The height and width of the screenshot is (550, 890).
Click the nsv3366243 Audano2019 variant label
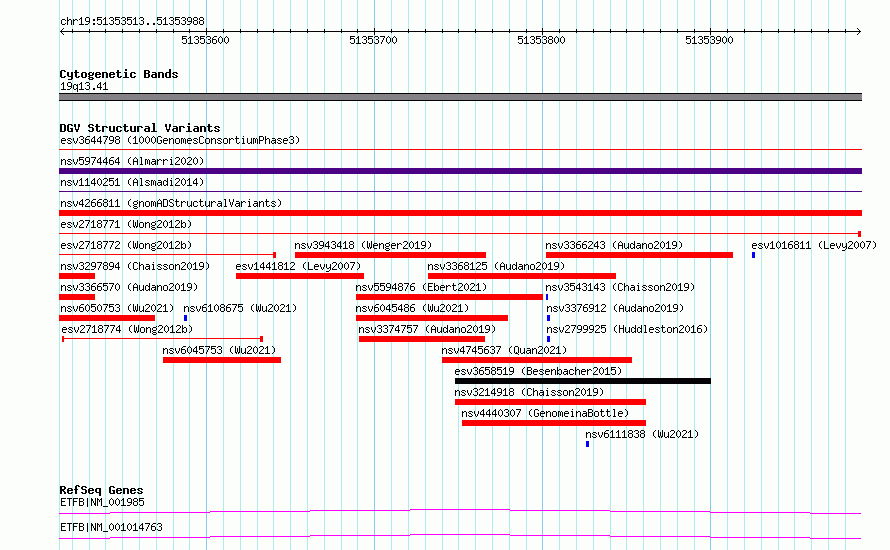point(614,245)
